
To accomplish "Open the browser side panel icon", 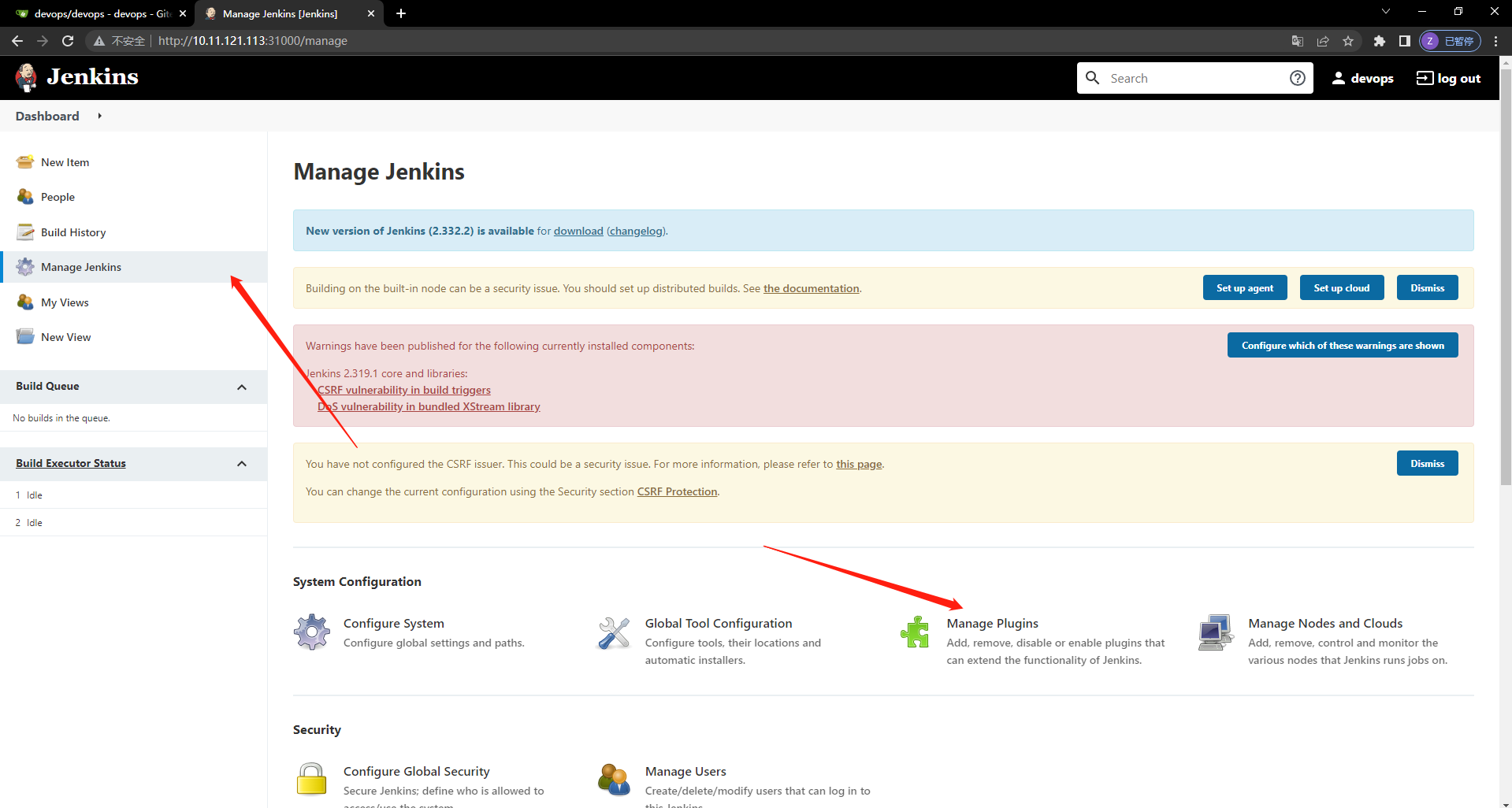I will click(1404, 41).
